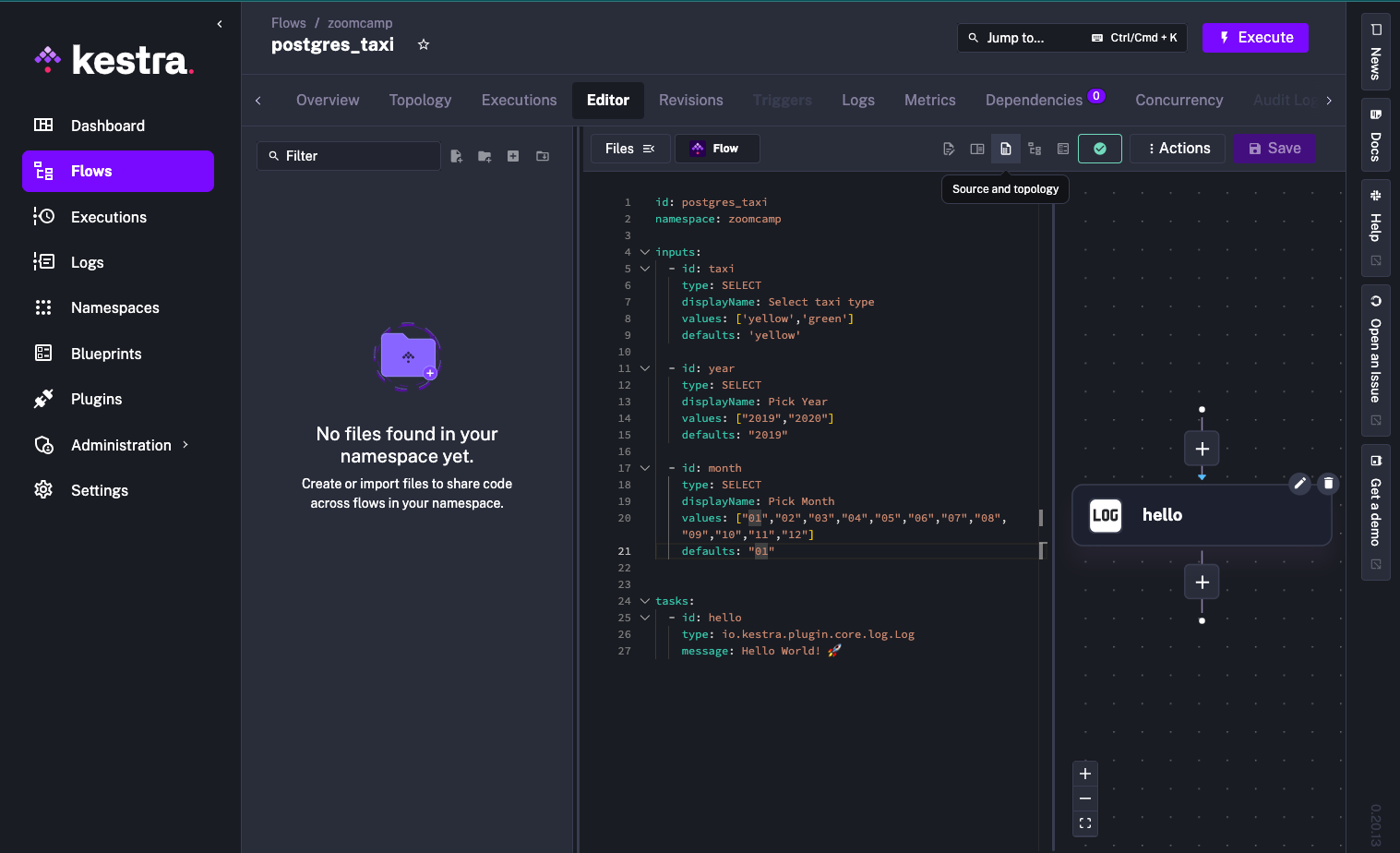1400x853 pixels.
Task: Zoom in on the topology canvas
Action: [x=1085, y=774]
